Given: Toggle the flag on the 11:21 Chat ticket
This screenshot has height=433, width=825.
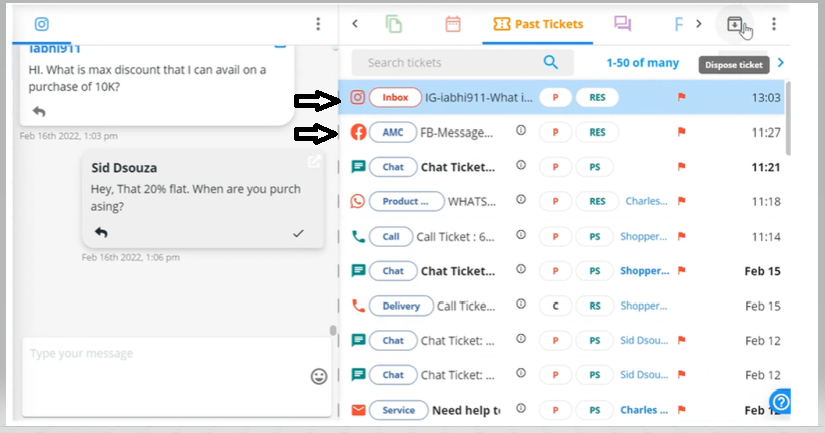Looking at the screenshot, I should [x=683, y=167].
